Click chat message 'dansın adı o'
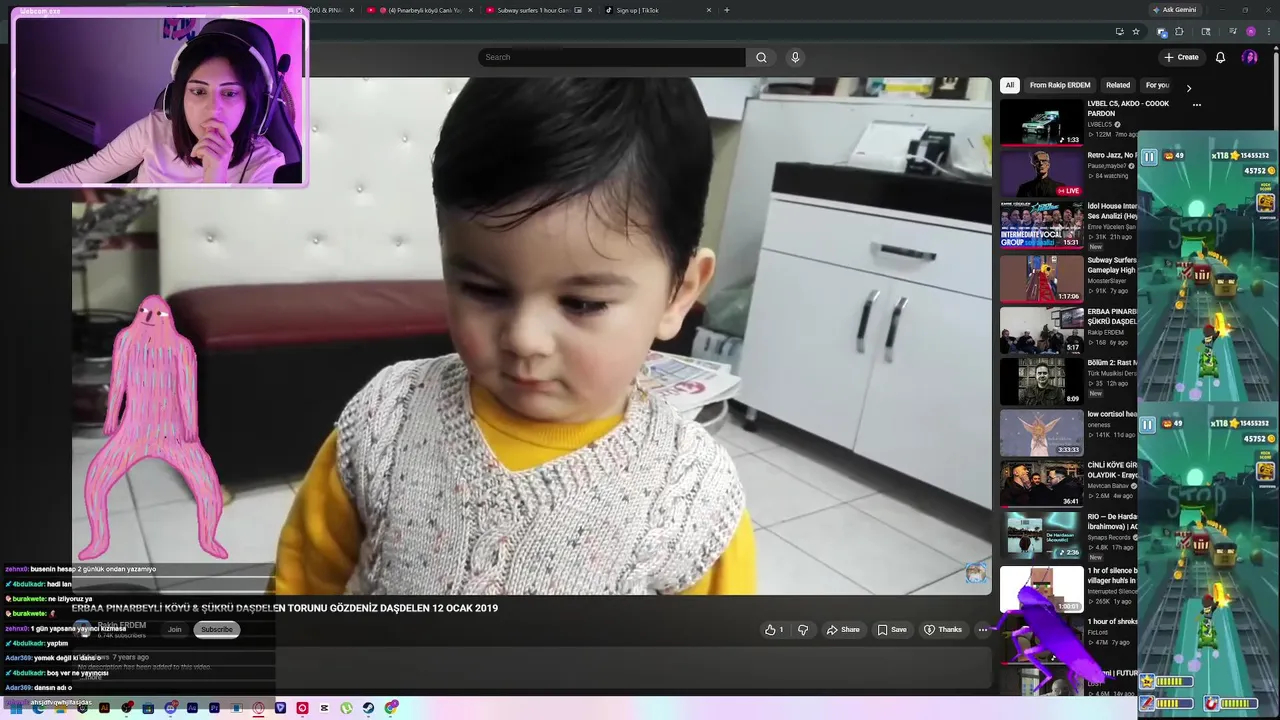 pyautogui.click(x=39, y=688)
